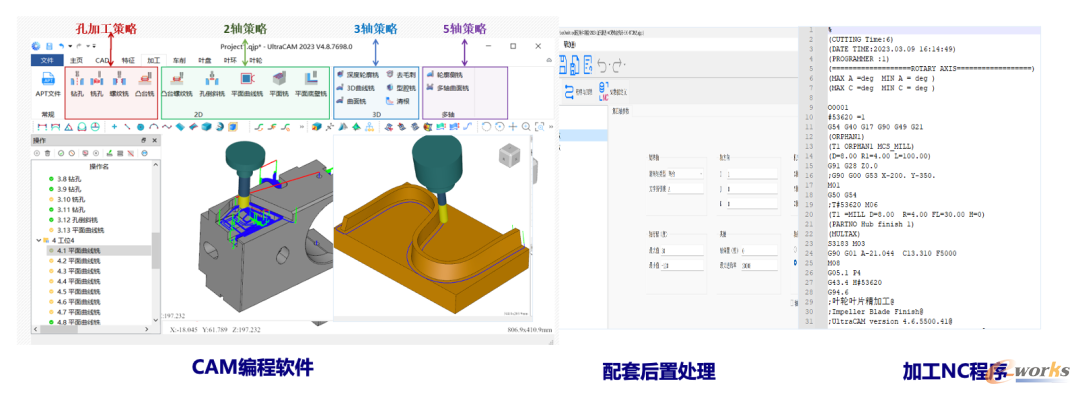Select the 钻孔 drilling strategy icon
This screenshot has width=1080, height=394.
tap(76, 84)
